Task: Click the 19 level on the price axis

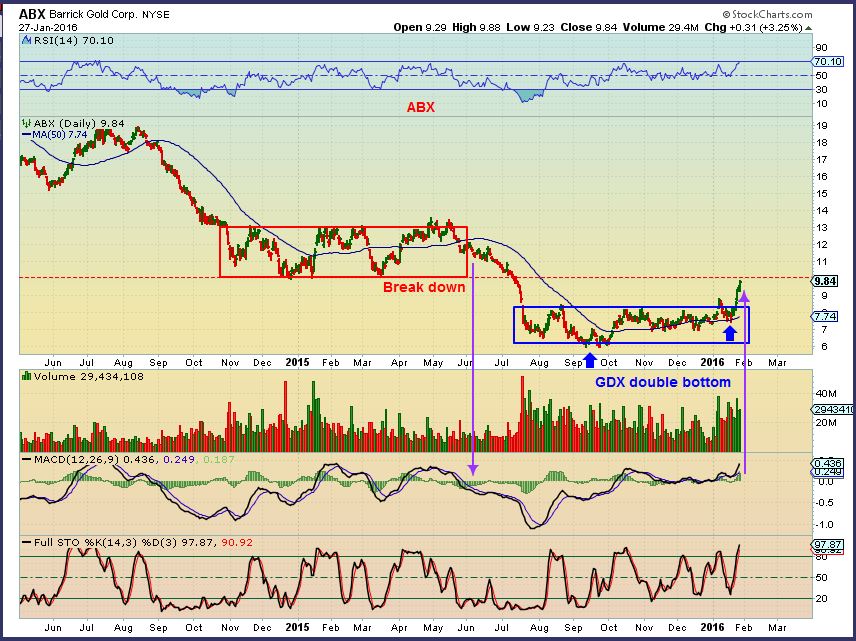Action: (821, 126)
